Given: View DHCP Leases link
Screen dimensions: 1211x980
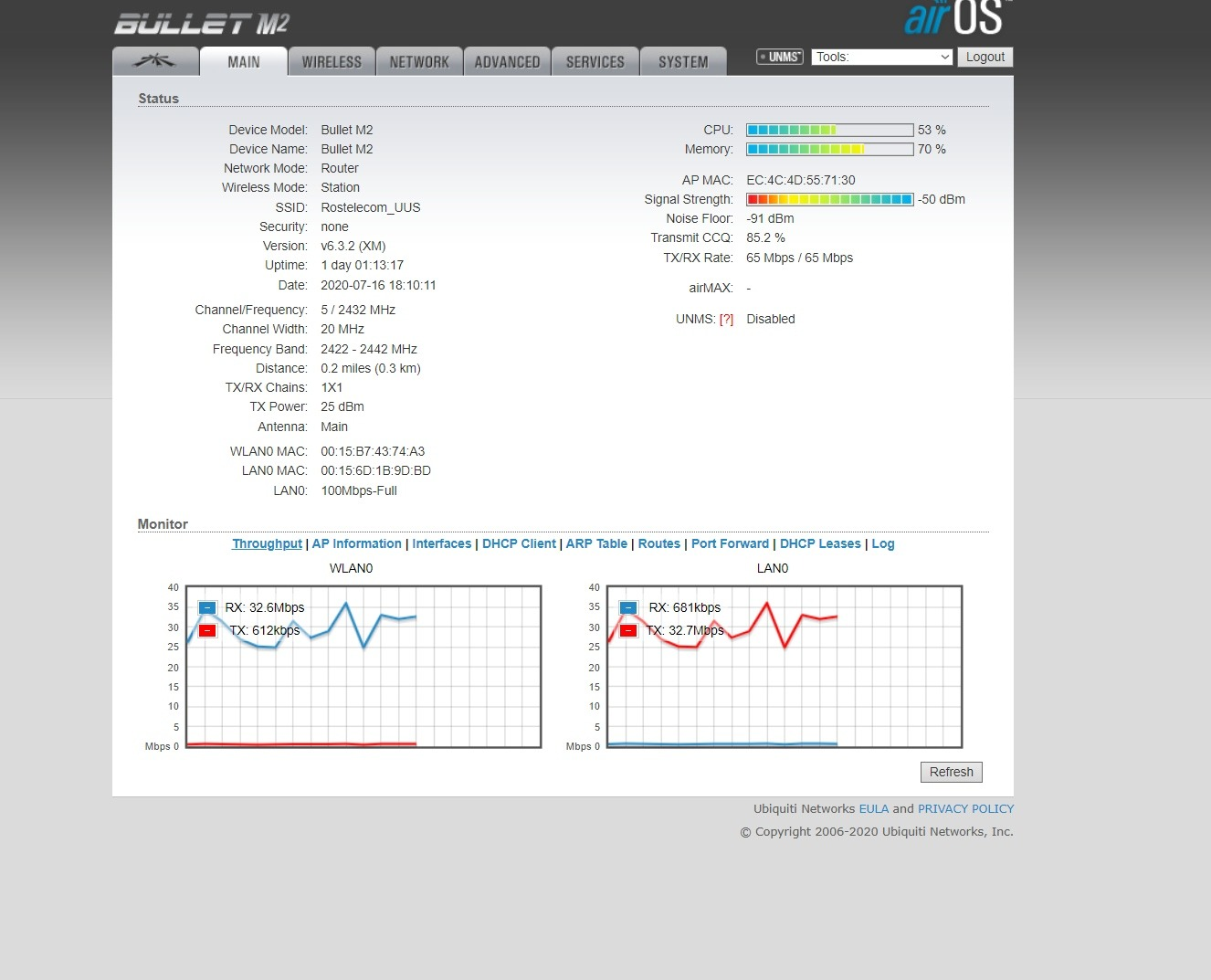Looking at the screenshot, I should point(820,543).
